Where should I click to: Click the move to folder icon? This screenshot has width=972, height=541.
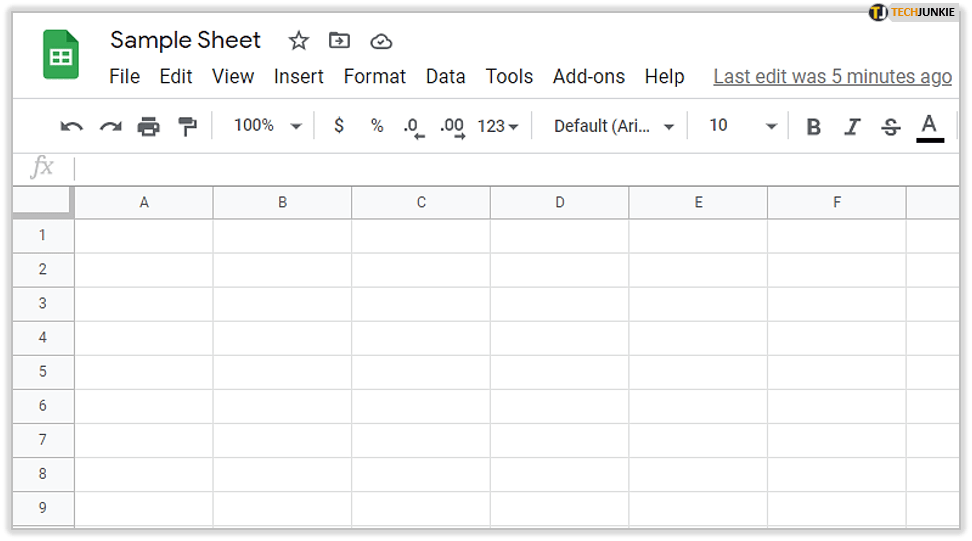[x=340, y=41]
